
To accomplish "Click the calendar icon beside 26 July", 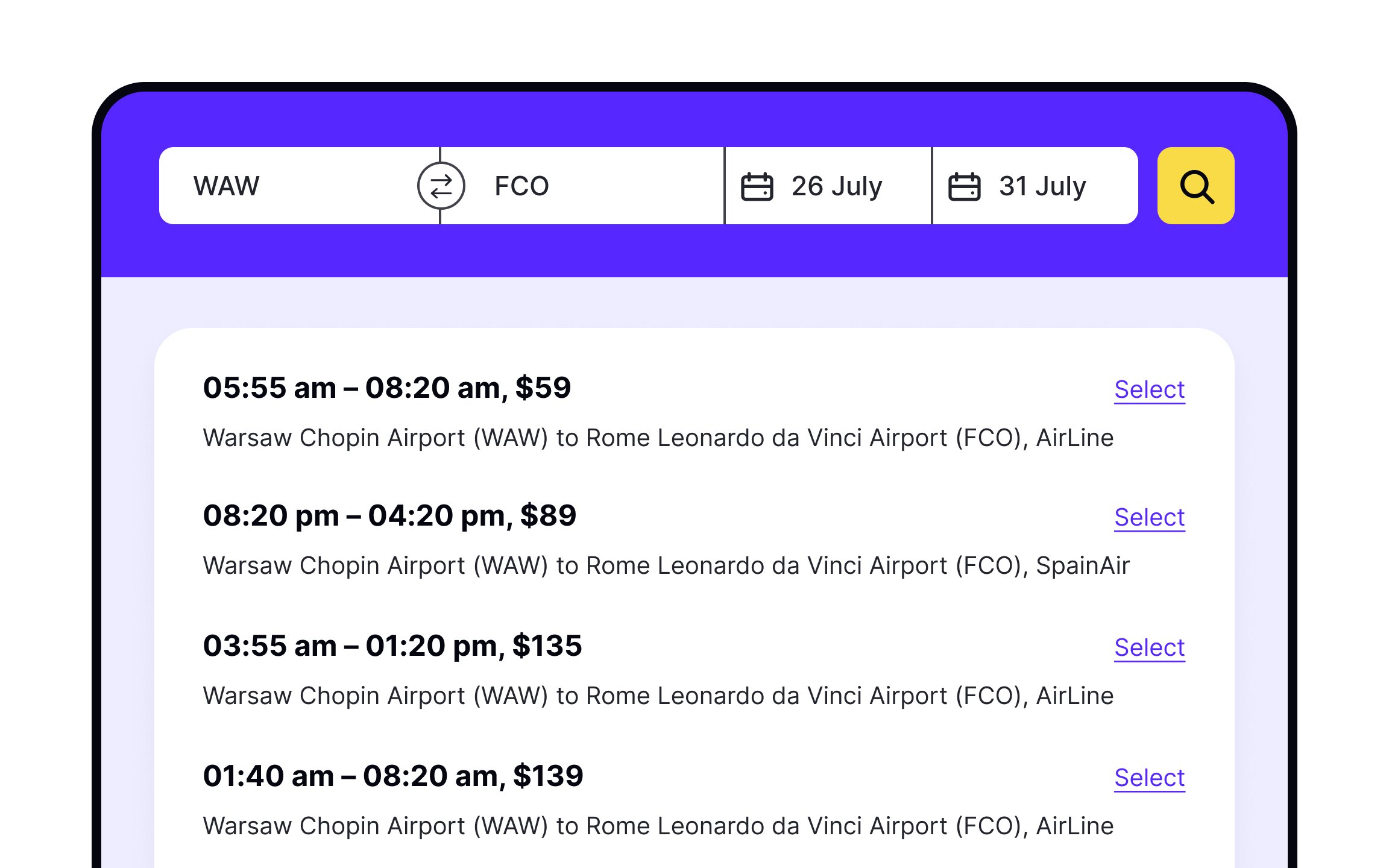I will 757,186.
